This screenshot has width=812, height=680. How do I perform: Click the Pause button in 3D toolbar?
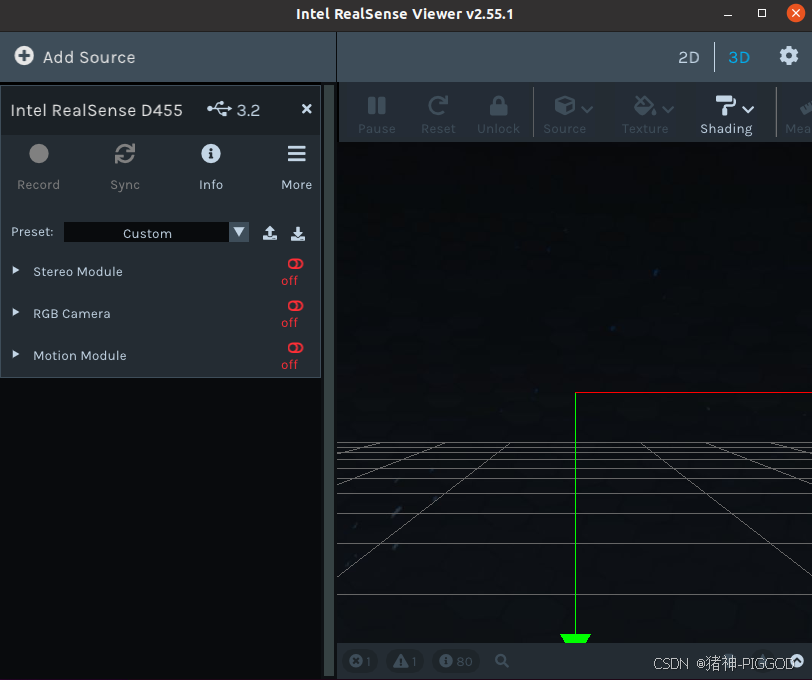pyautogui.click(x=376, y=115)
